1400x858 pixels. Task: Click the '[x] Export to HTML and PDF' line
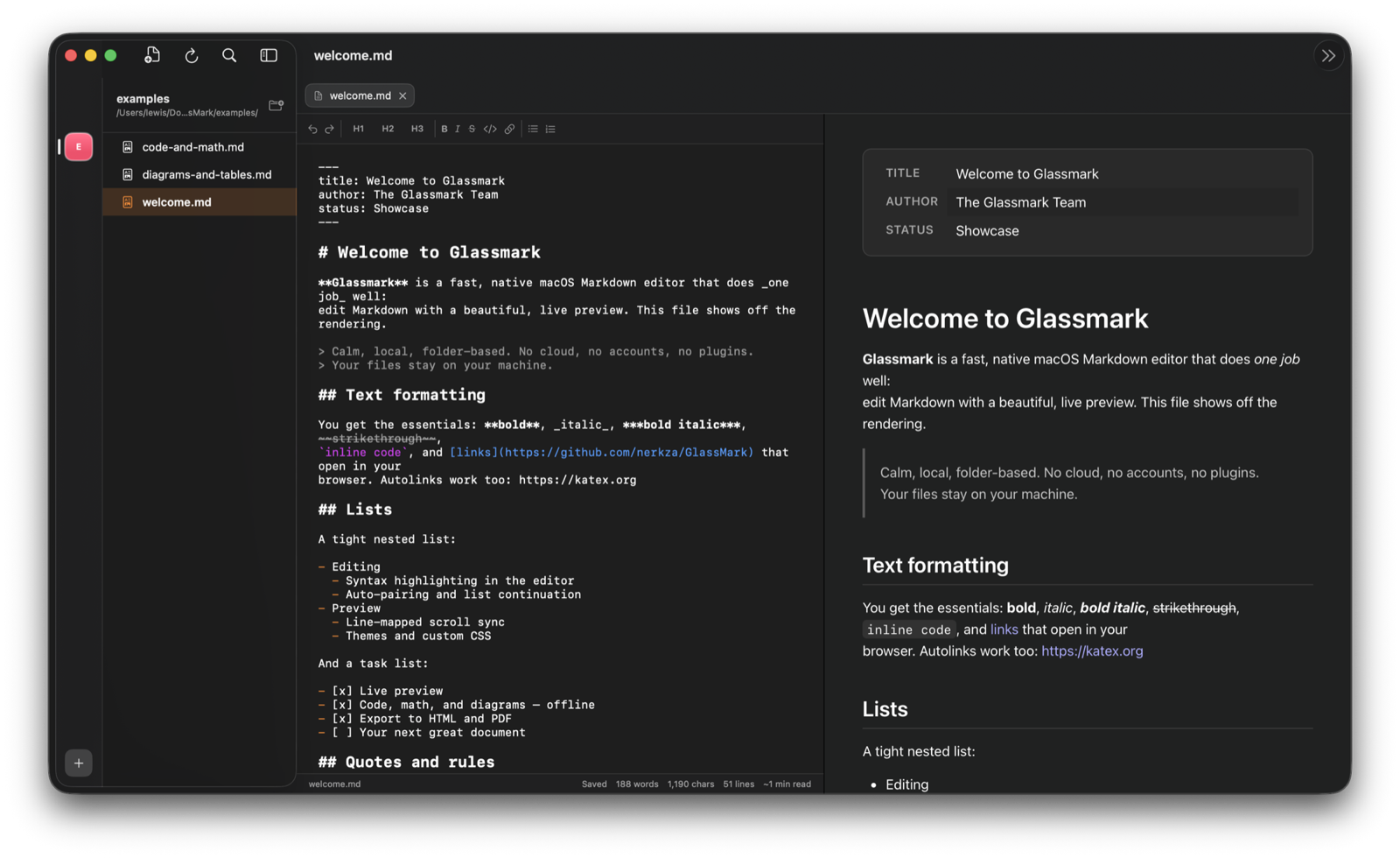415,719
